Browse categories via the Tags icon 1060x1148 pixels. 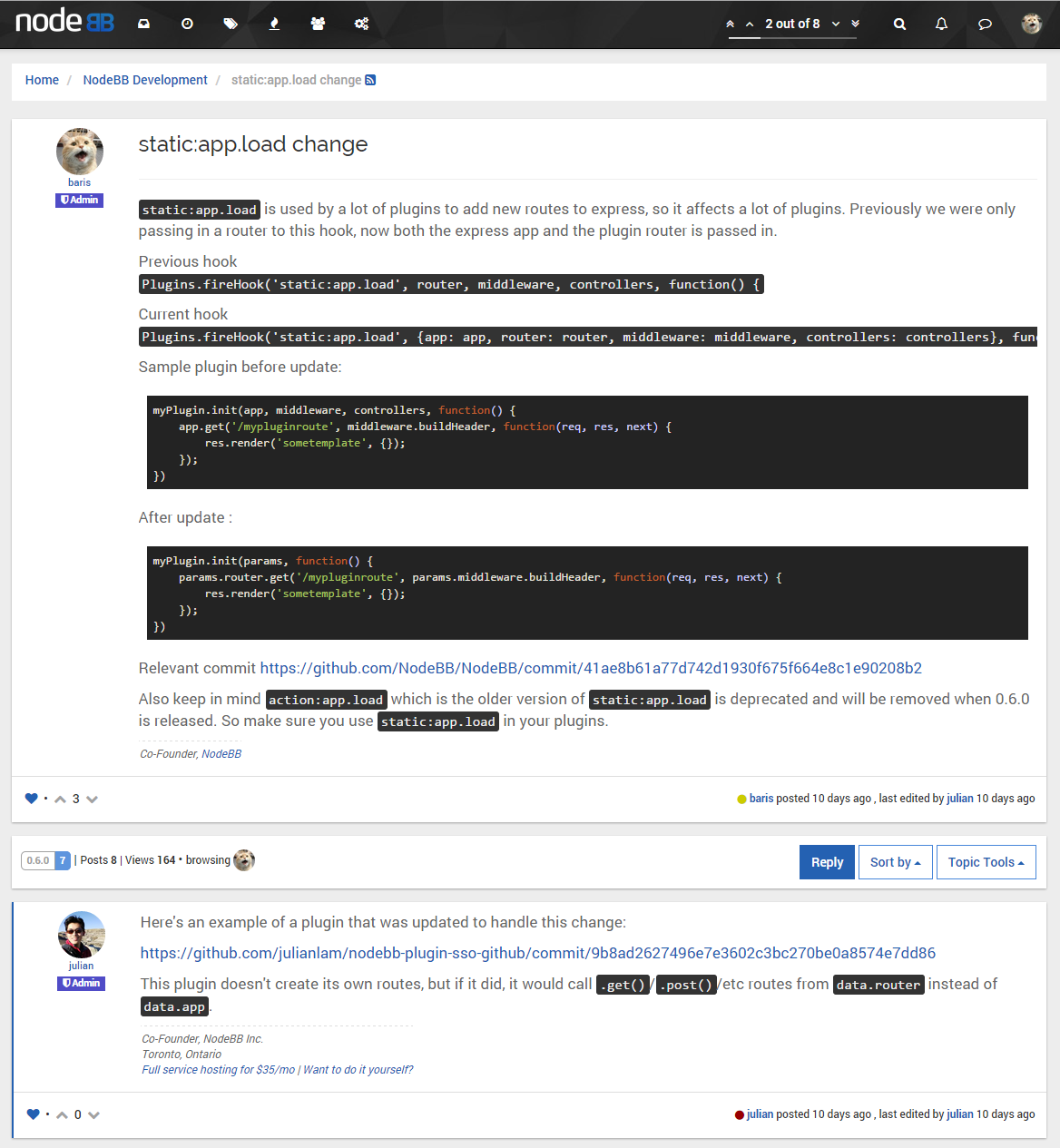pyautogui.click(x=231, y=24)
